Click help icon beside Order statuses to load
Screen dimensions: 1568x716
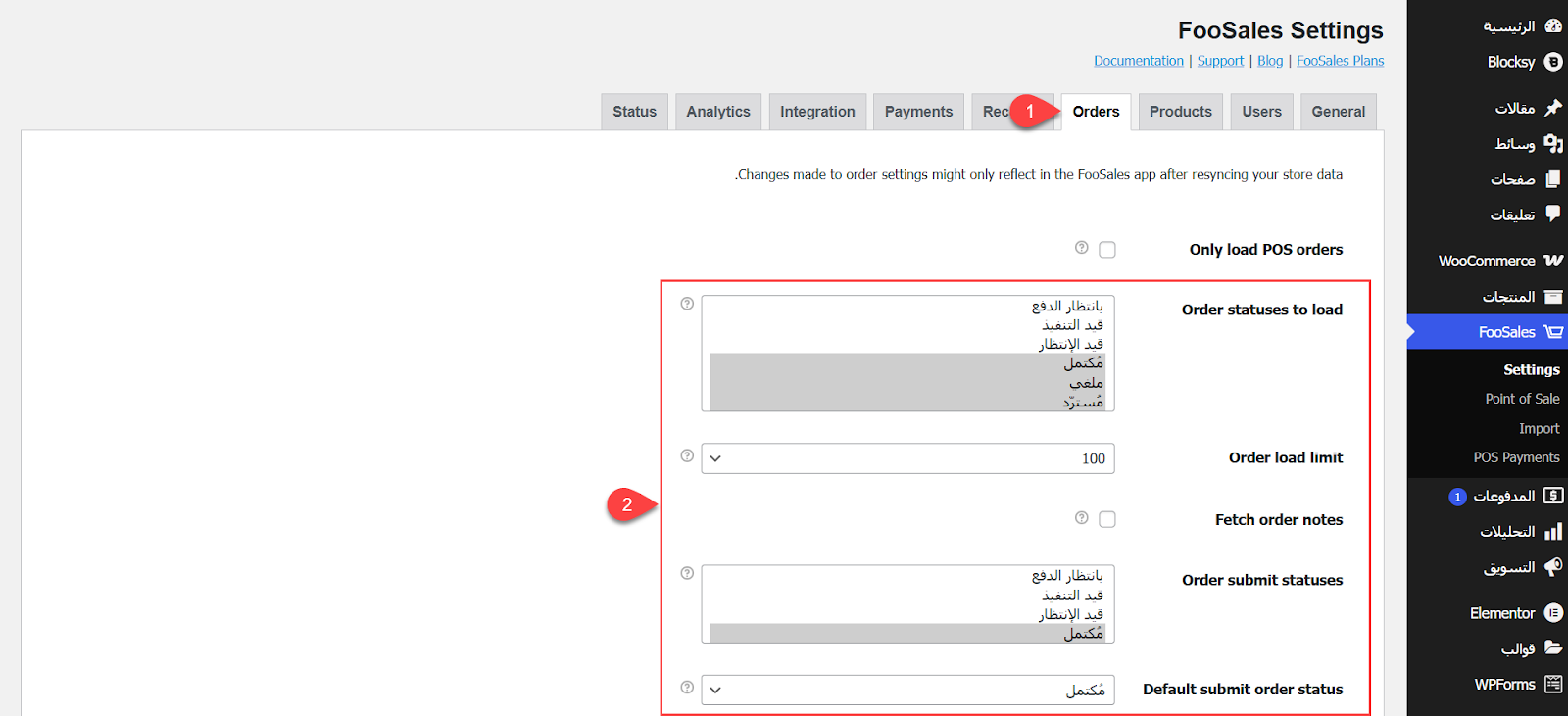tap(687, 304)
